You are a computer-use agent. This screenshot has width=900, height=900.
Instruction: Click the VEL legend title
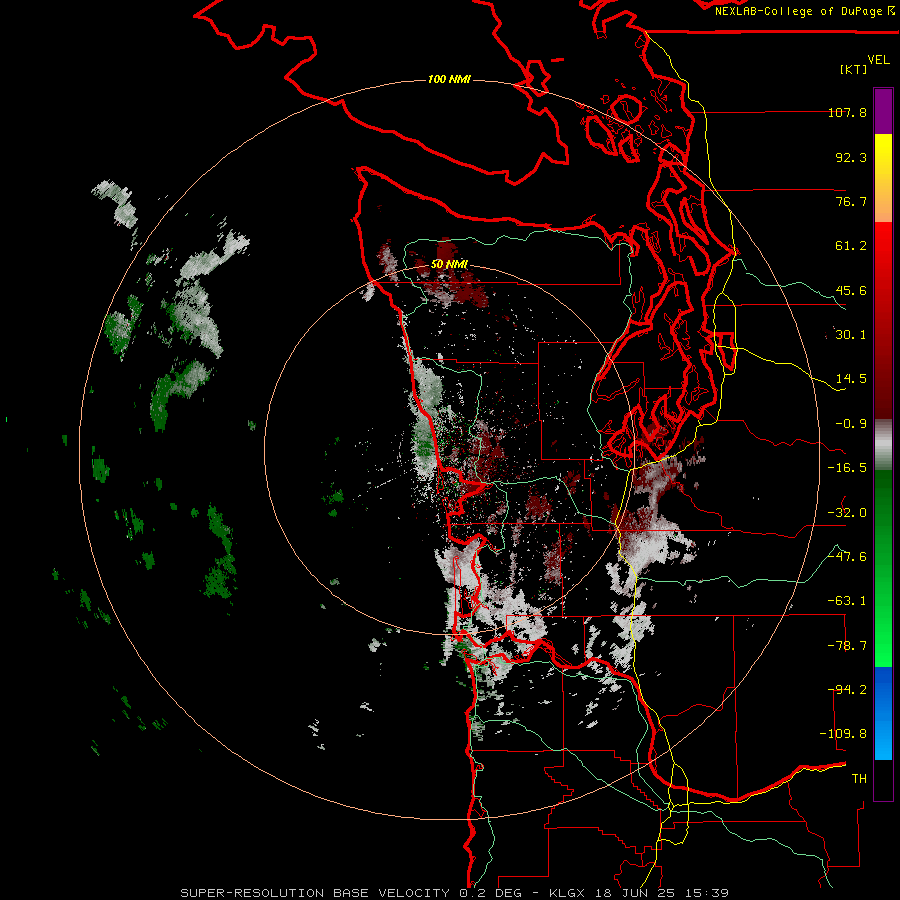(878, 60)
